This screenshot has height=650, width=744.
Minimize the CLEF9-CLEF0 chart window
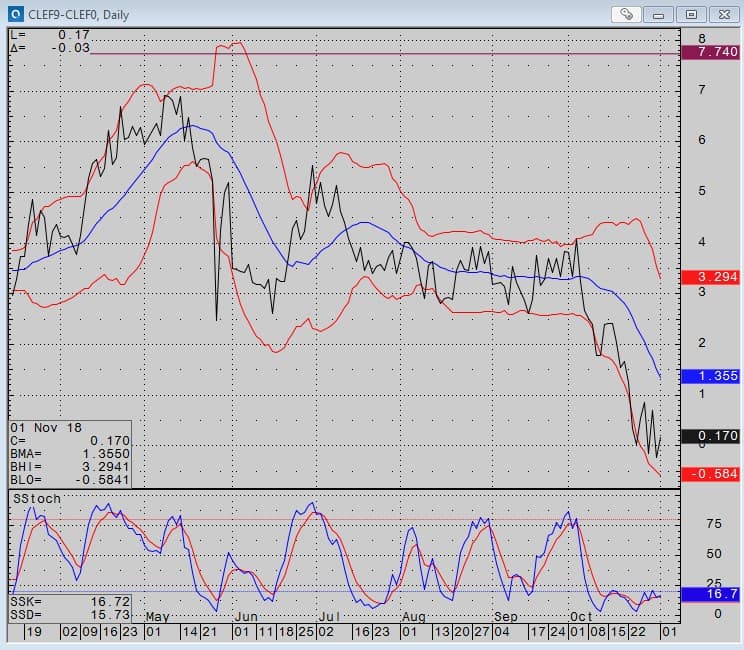[x=659, y=14]
